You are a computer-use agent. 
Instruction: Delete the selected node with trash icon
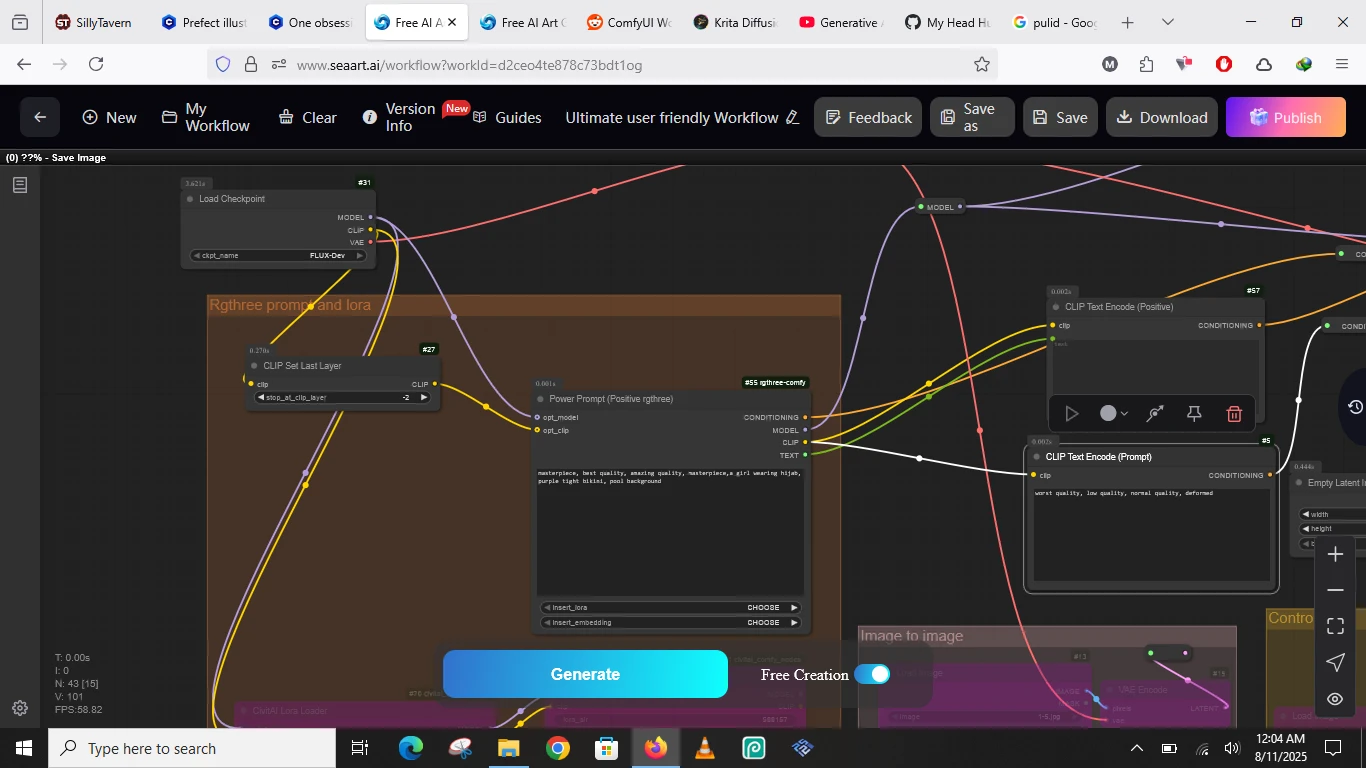click(1234, 414)
